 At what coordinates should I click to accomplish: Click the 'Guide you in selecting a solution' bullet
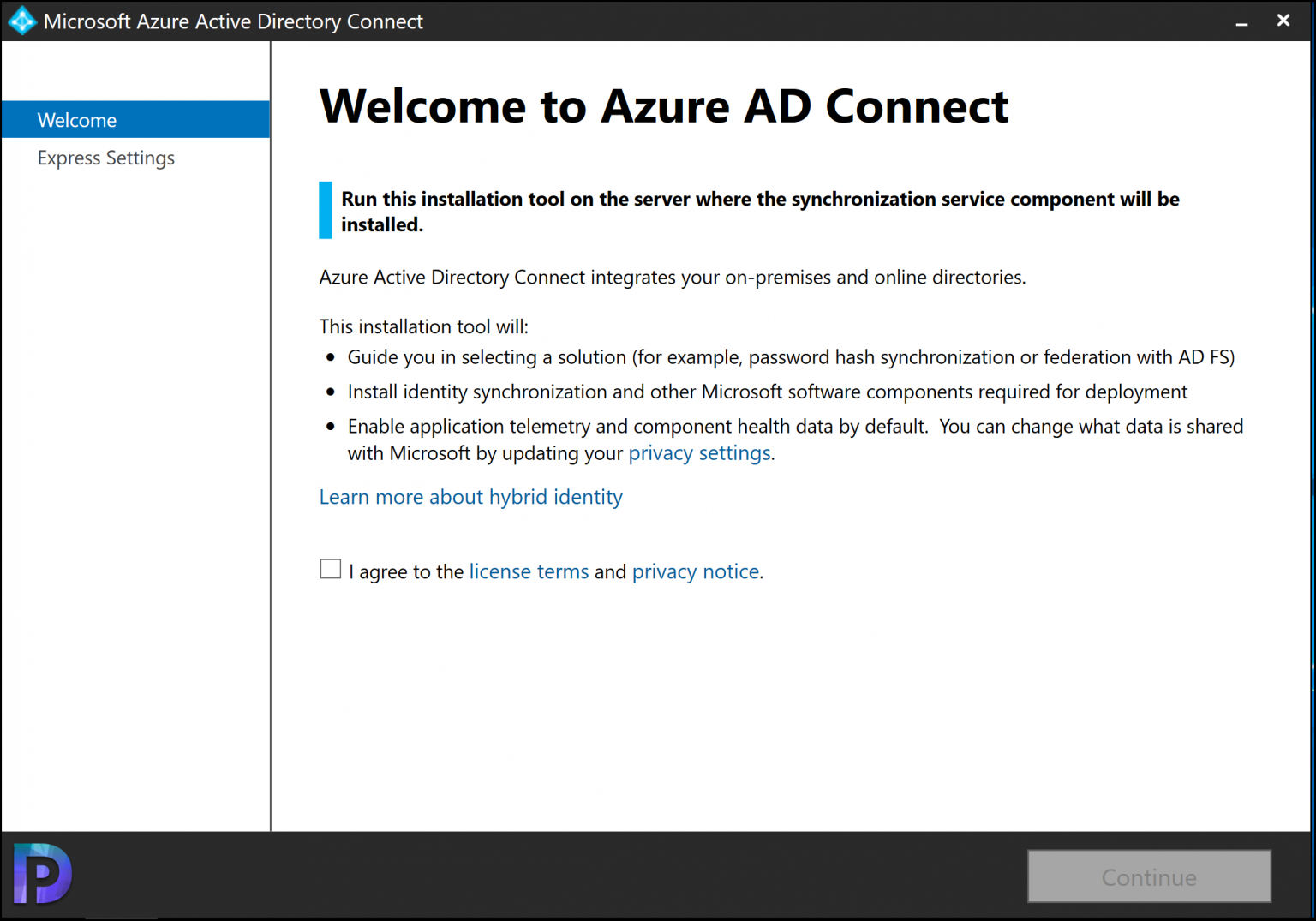point(791,357)
